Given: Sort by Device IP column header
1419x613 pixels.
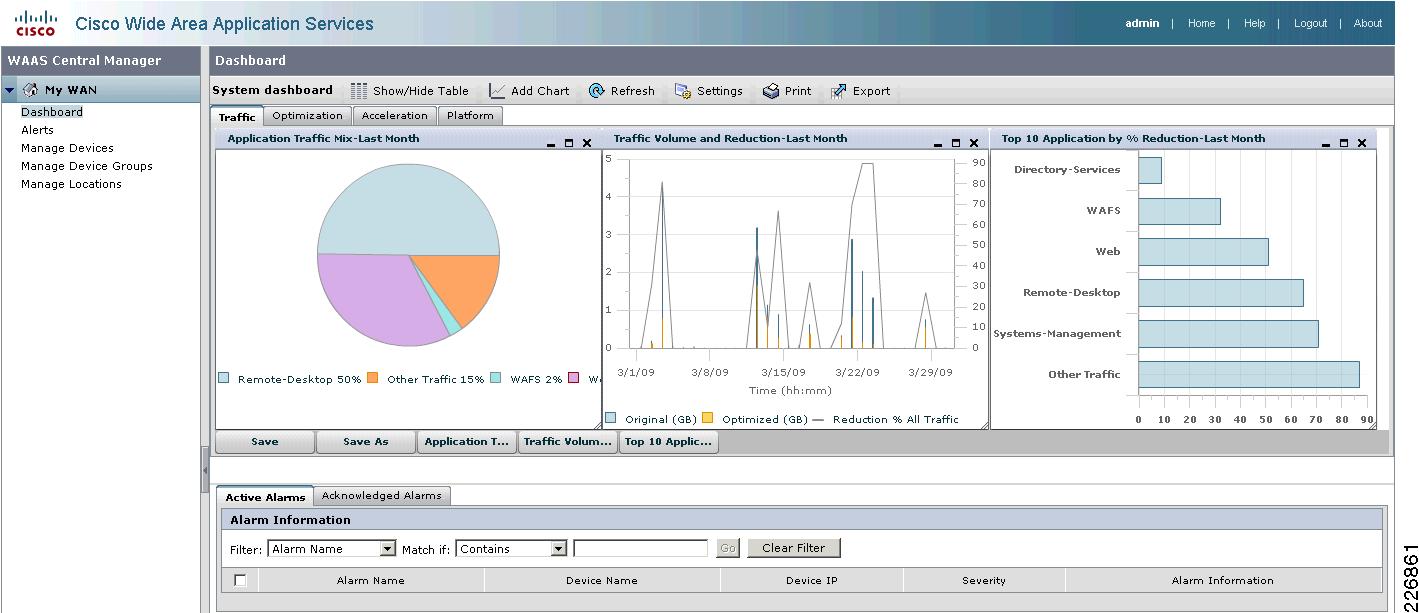Looking at the screenshot, I should 812,580.
